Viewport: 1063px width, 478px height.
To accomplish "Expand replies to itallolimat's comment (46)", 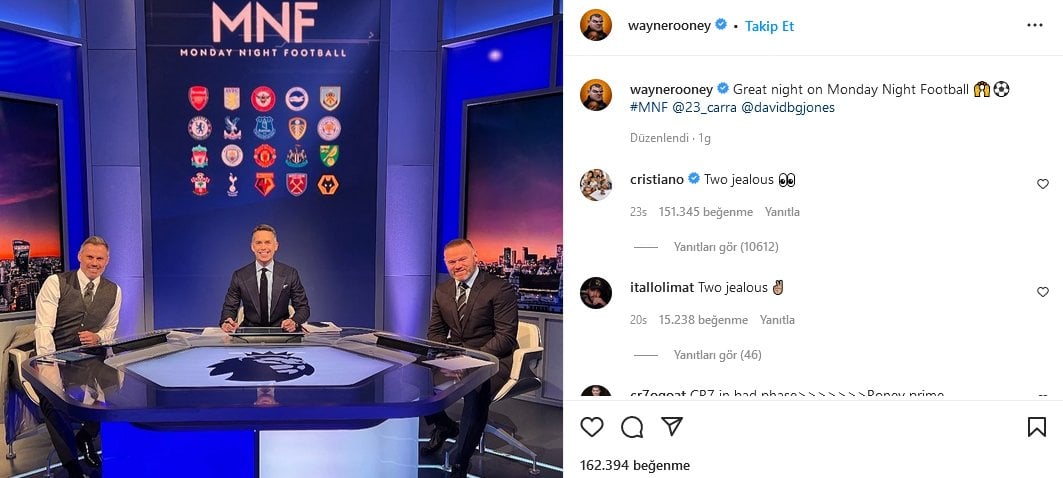I will (717, 355).
